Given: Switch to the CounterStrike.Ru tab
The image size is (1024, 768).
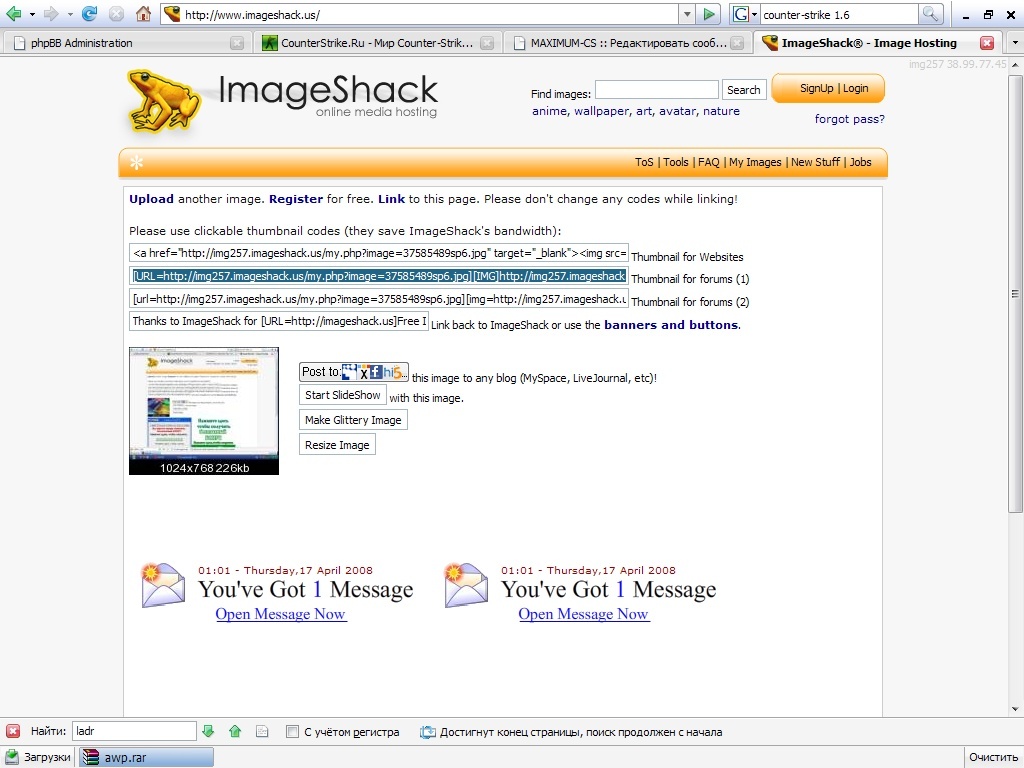Looking at the screenshot, I should coord(376,43).
